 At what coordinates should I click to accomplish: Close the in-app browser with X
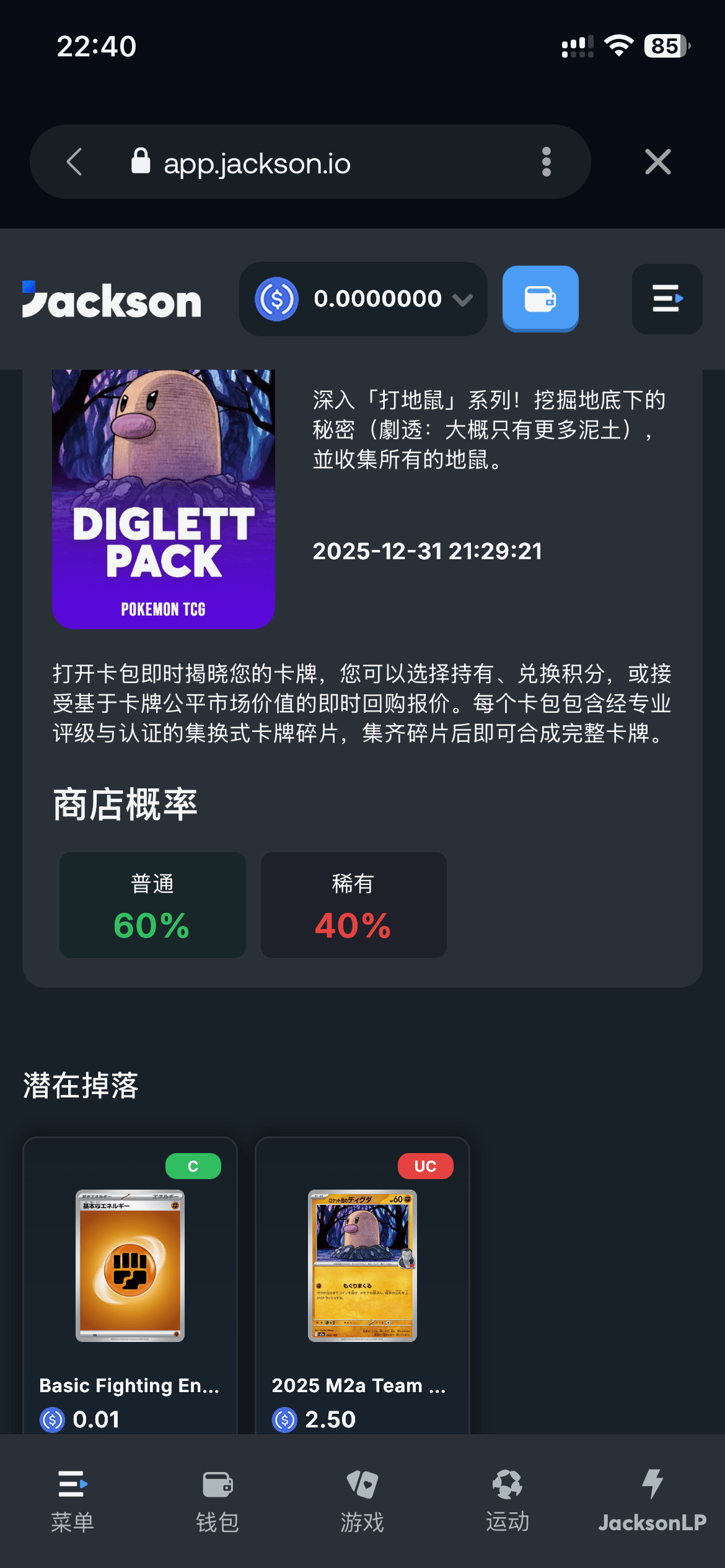pyautogui.click(x=657, y=162)
